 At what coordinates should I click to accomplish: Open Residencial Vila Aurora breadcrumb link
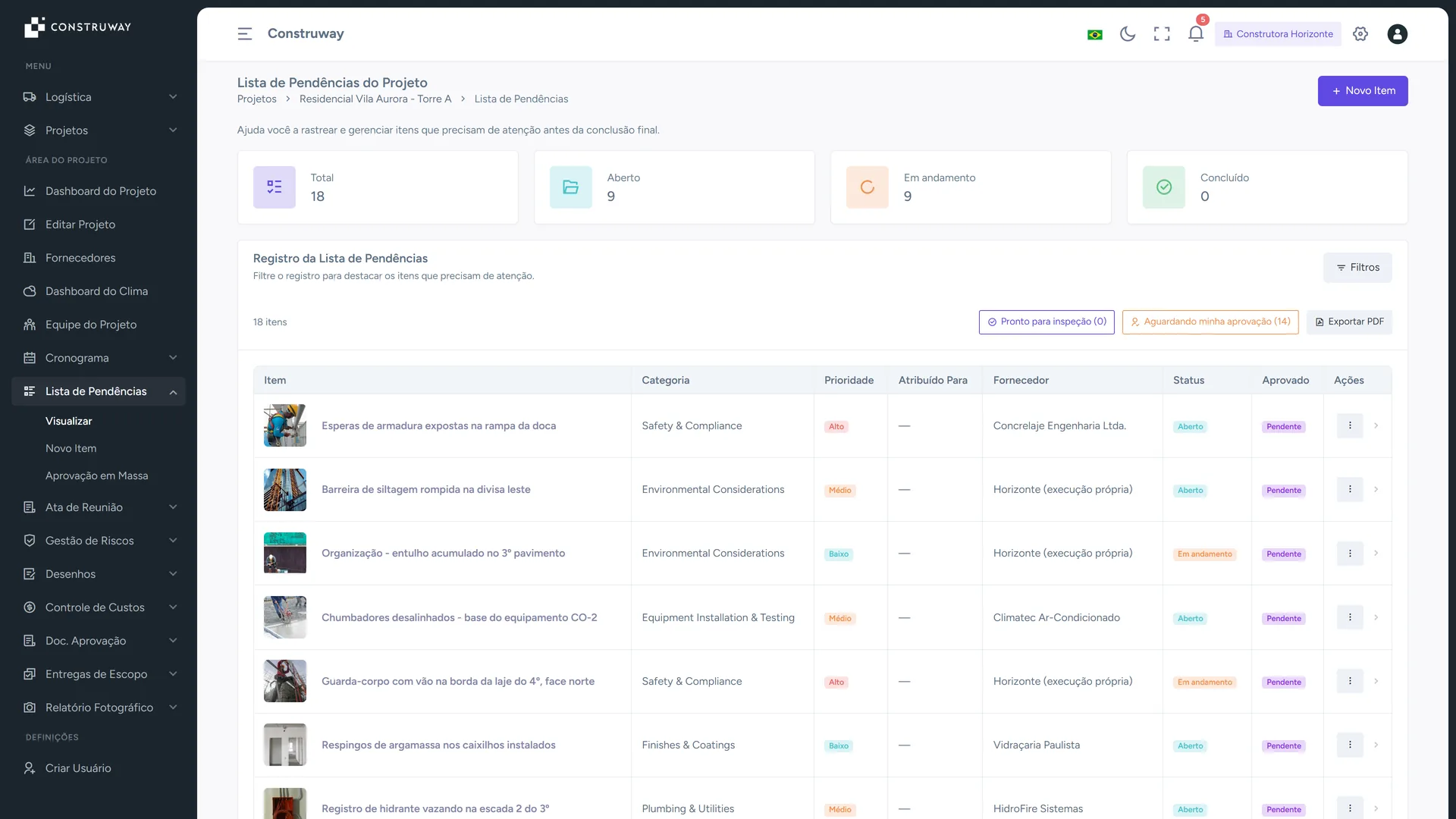point(375,99)
